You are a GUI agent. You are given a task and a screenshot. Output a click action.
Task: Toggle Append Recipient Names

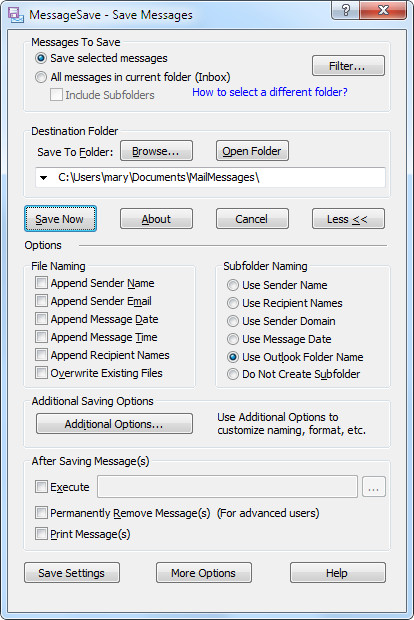(x=41, y=355)
